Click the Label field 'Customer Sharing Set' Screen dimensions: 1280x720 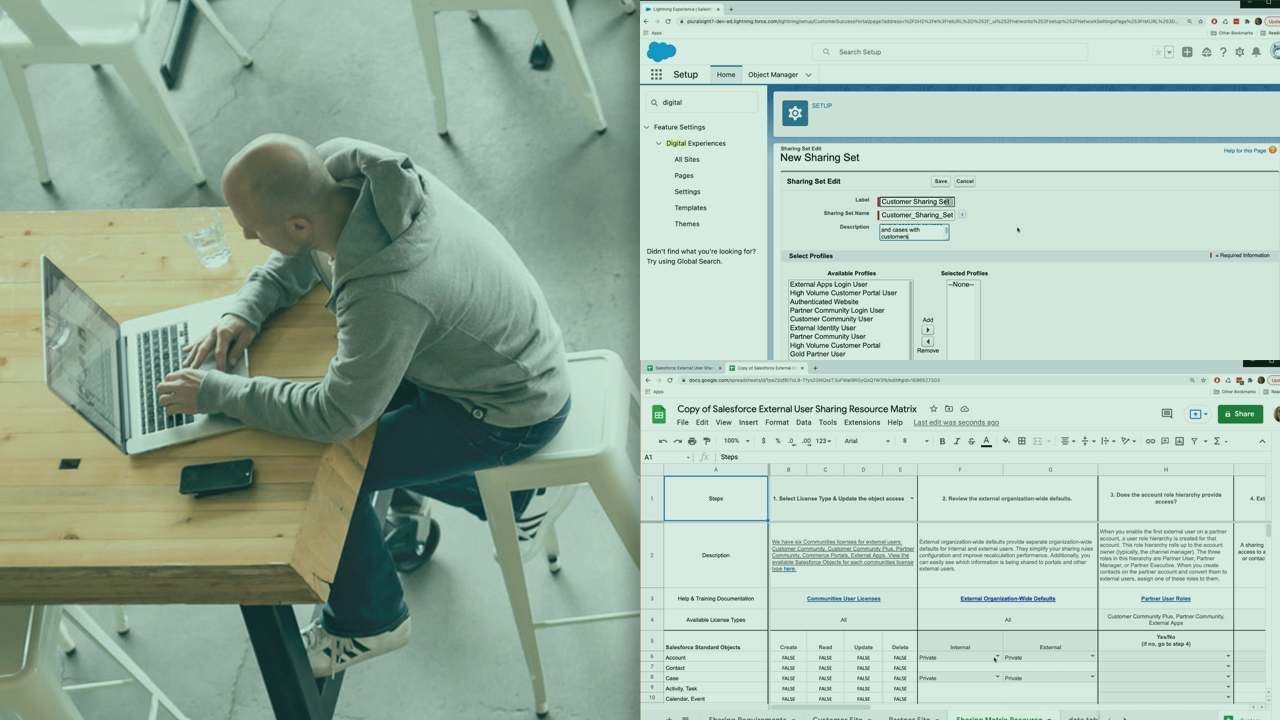916,201
